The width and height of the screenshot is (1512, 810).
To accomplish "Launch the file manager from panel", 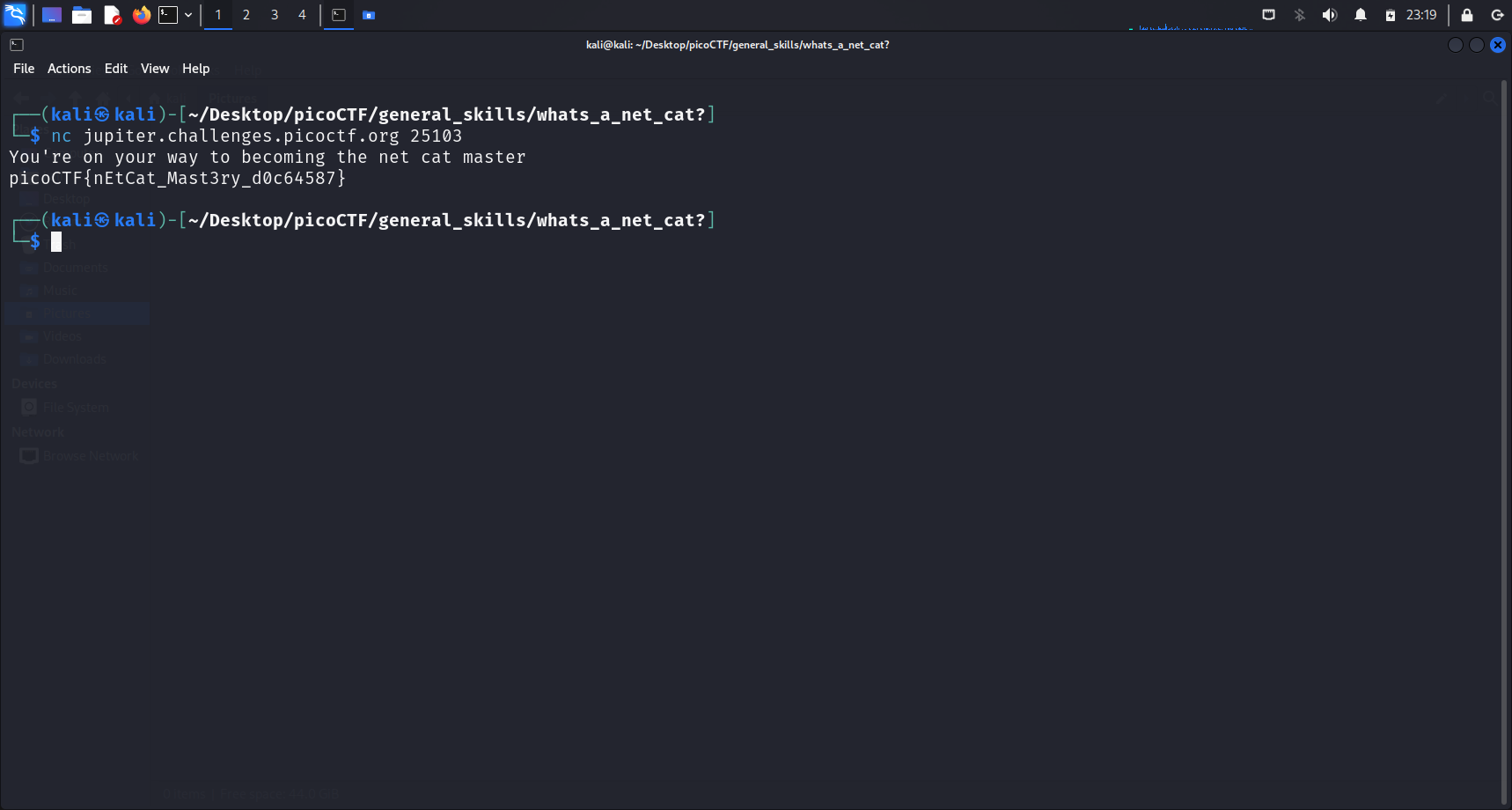I will [82, 15].
